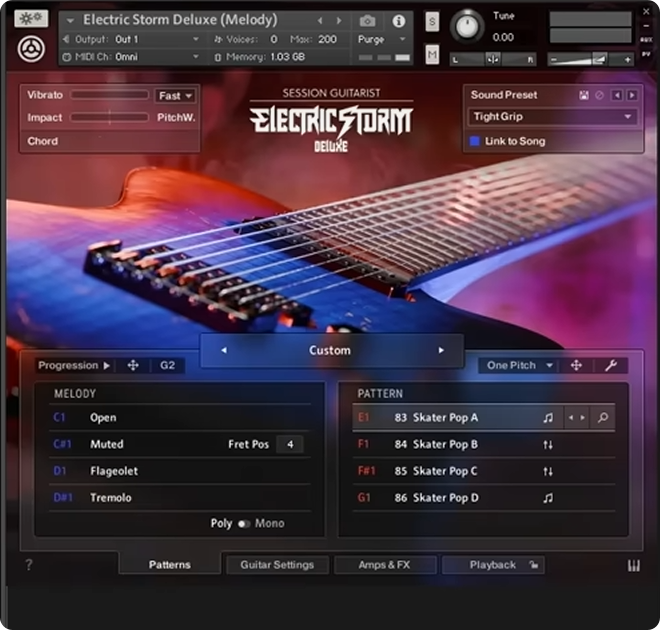Image resolution: width=660 pixels, height=630 pixels.
Task: Click the Vibrato amount slider
Action: pyautogui.click(x=109, y=95)
